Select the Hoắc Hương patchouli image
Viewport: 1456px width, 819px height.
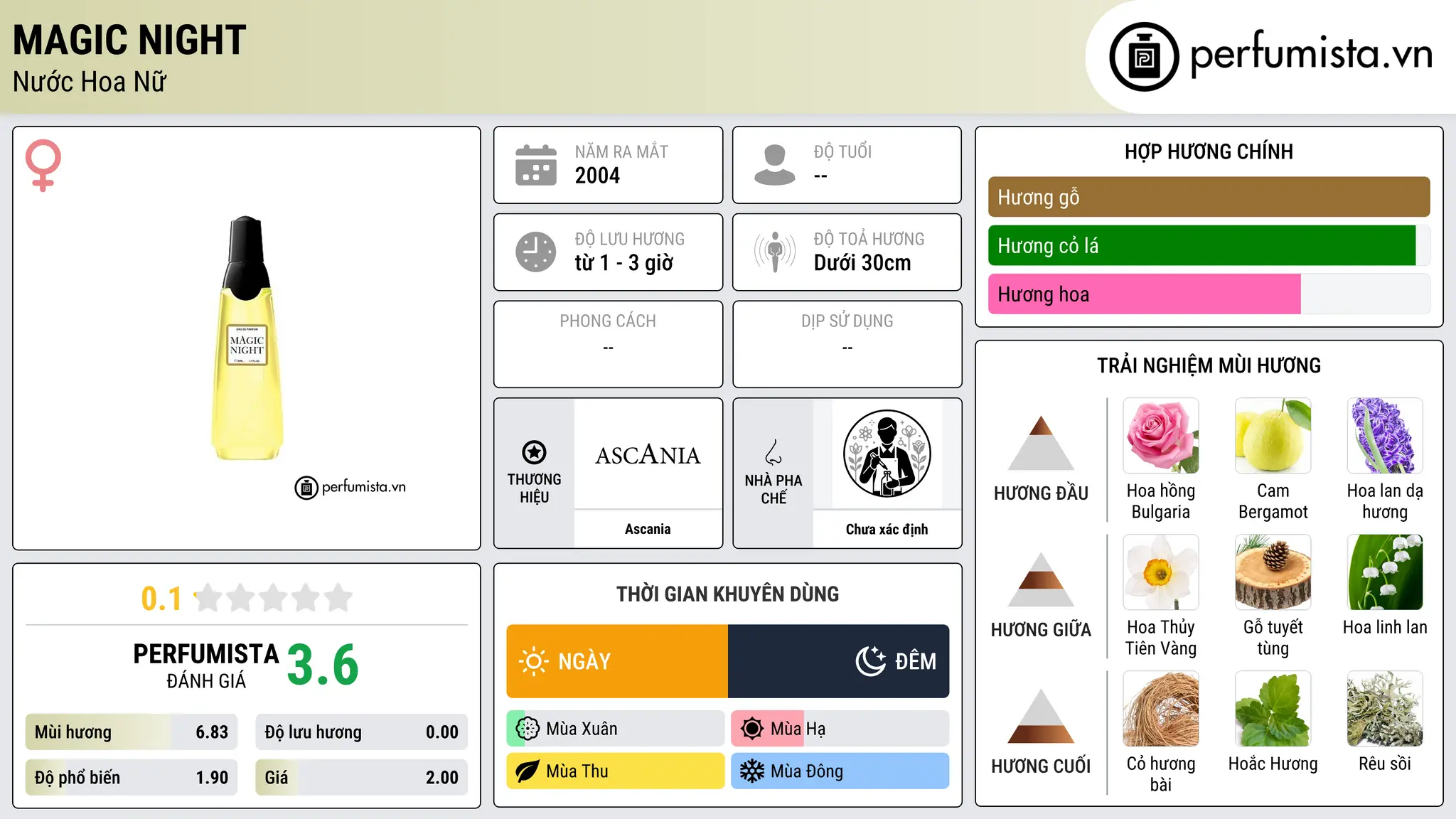click(x=1273, y=709)
